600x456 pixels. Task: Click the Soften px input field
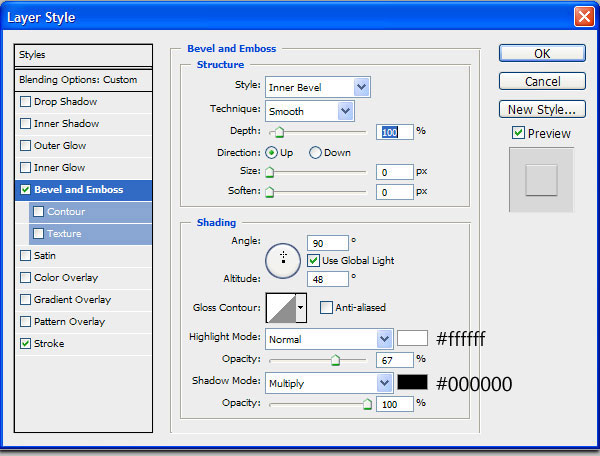(x=395, y=192)
